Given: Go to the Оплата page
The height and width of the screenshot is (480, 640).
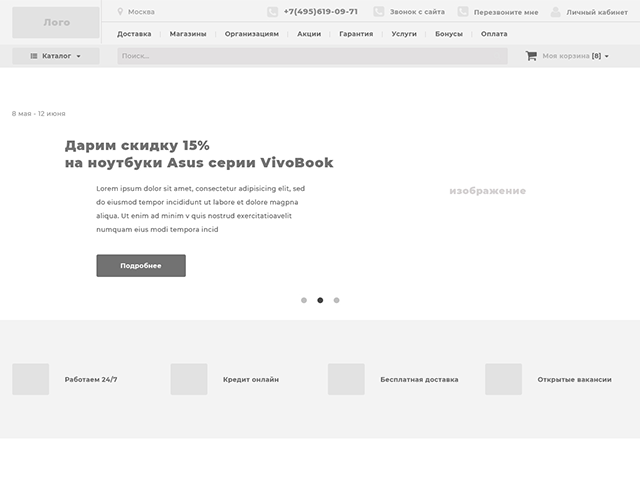Looking at the screenshot, I should click(x=494, y=34).
